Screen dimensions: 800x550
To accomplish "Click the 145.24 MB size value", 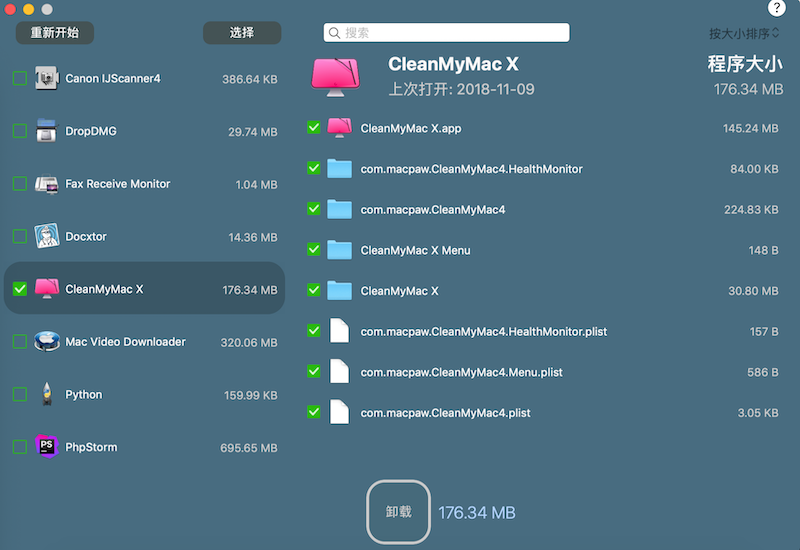I will (x=751, y=128).
